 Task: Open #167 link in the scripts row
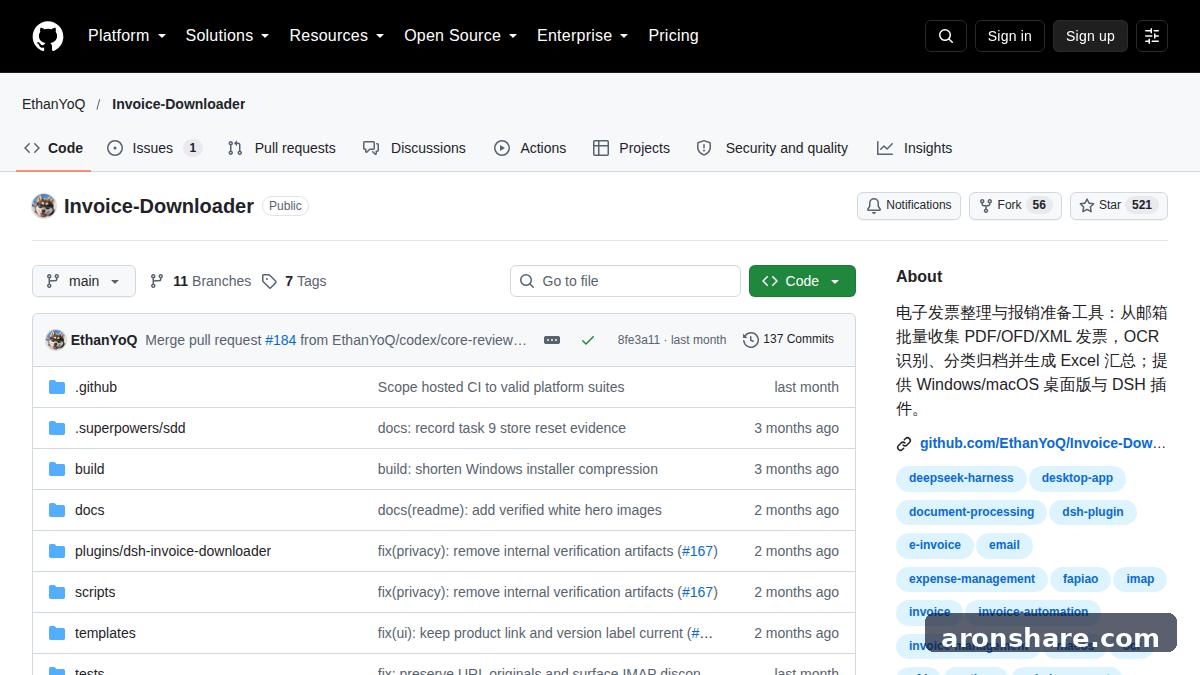[x=698, y=592]
